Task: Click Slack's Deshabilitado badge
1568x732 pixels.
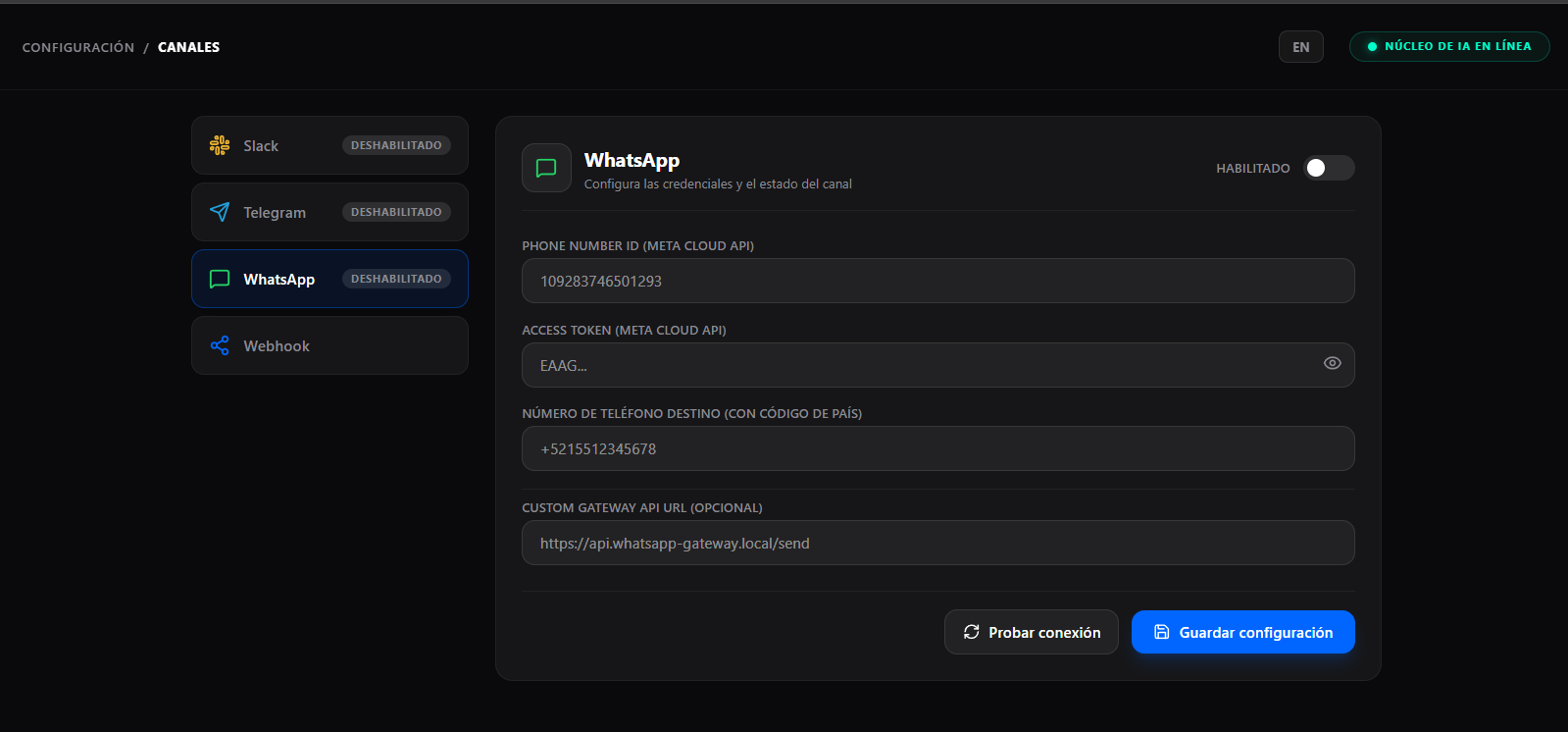Action: pos(396,145)
